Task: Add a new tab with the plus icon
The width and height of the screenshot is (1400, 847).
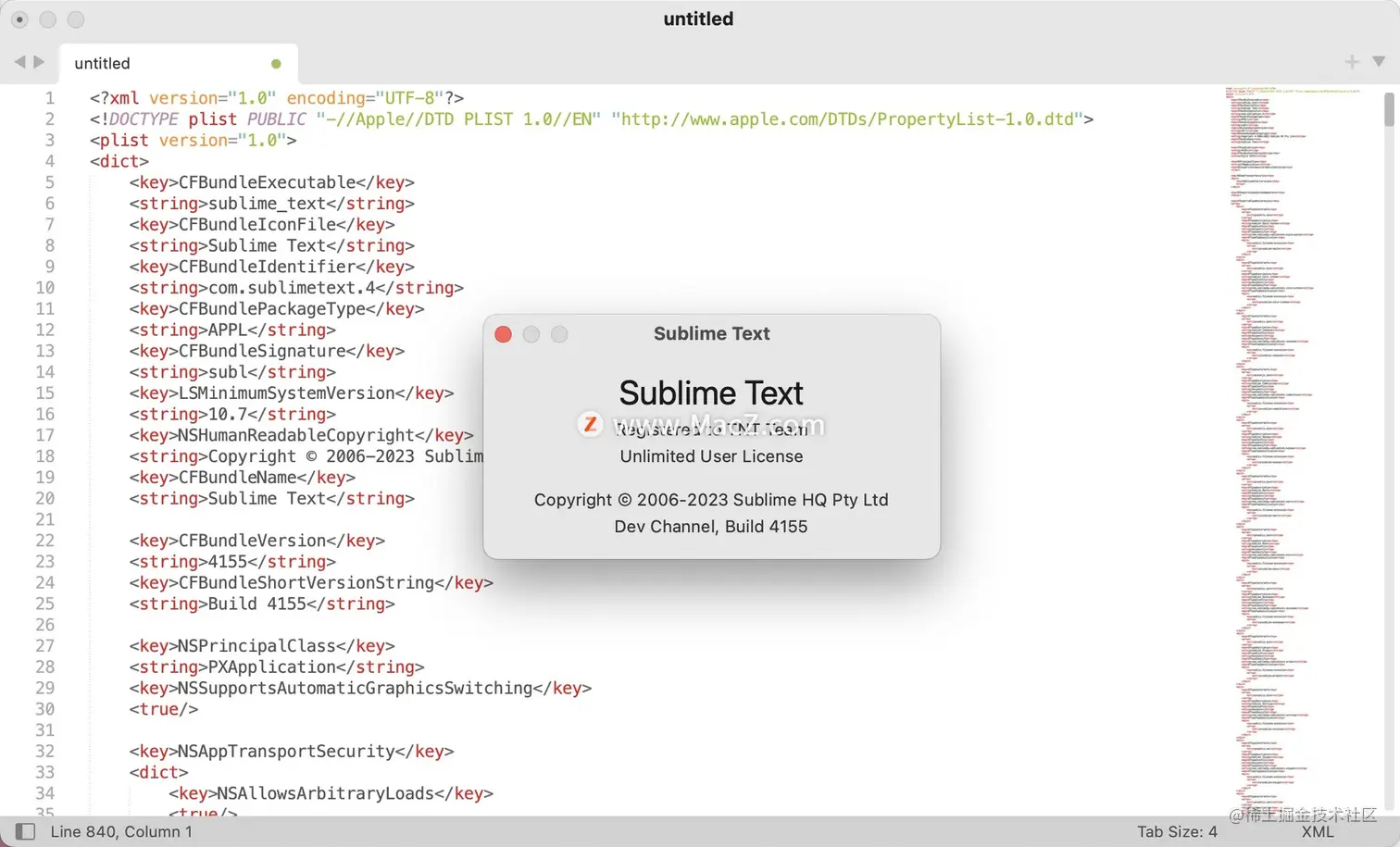Action: [x=1352, y=62]
